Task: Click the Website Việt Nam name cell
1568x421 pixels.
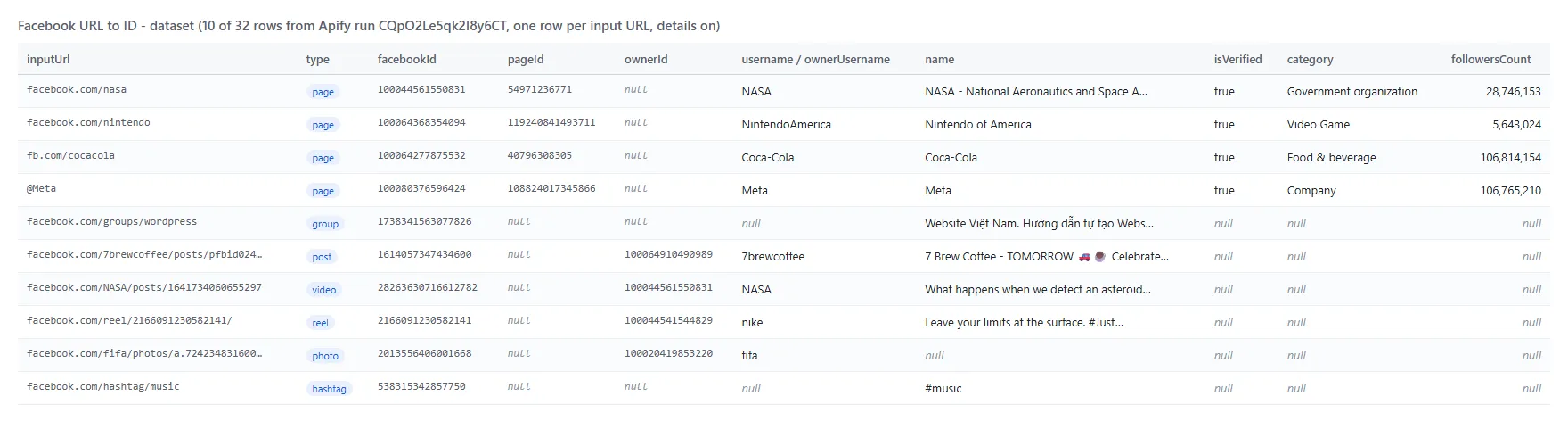Action: point(1039,224)
